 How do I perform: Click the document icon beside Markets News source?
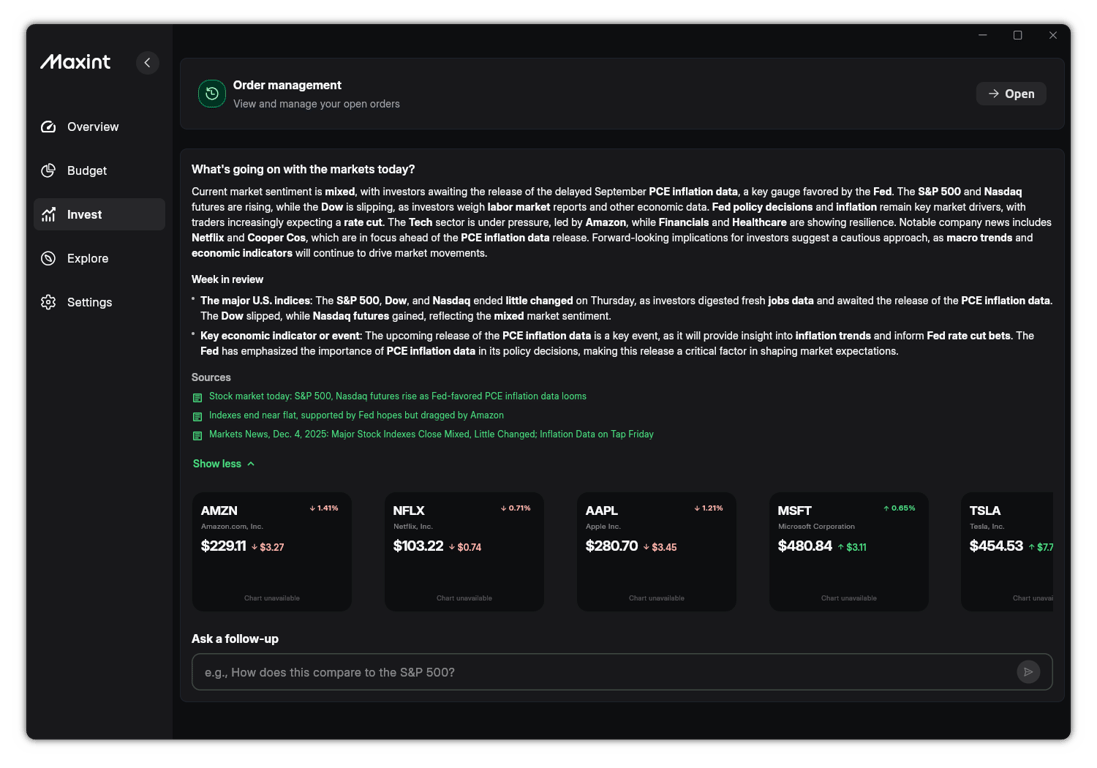(197, 435)
